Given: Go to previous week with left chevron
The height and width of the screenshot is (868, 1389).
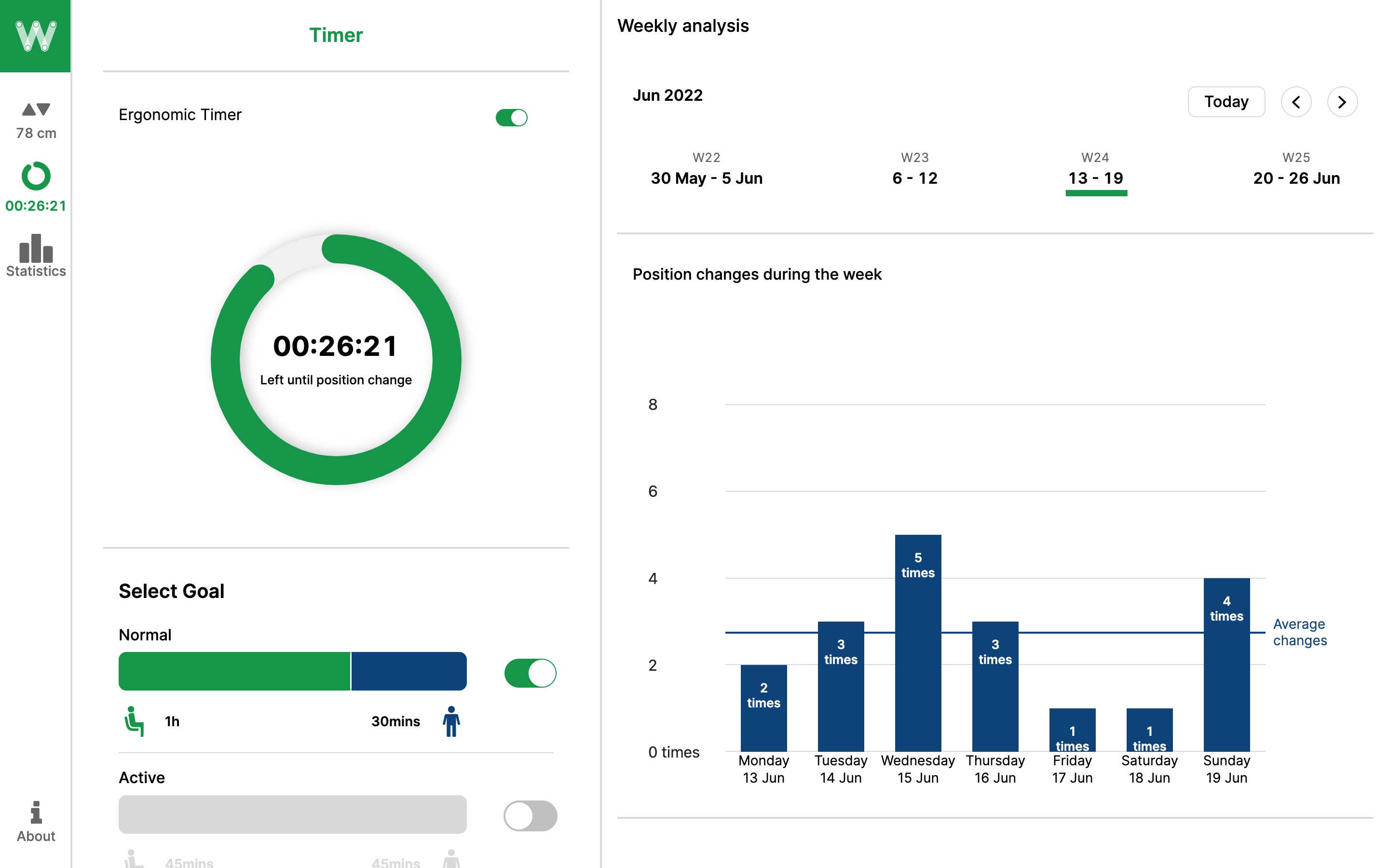Looking at the screenshot, I should tap(1295, 102).
